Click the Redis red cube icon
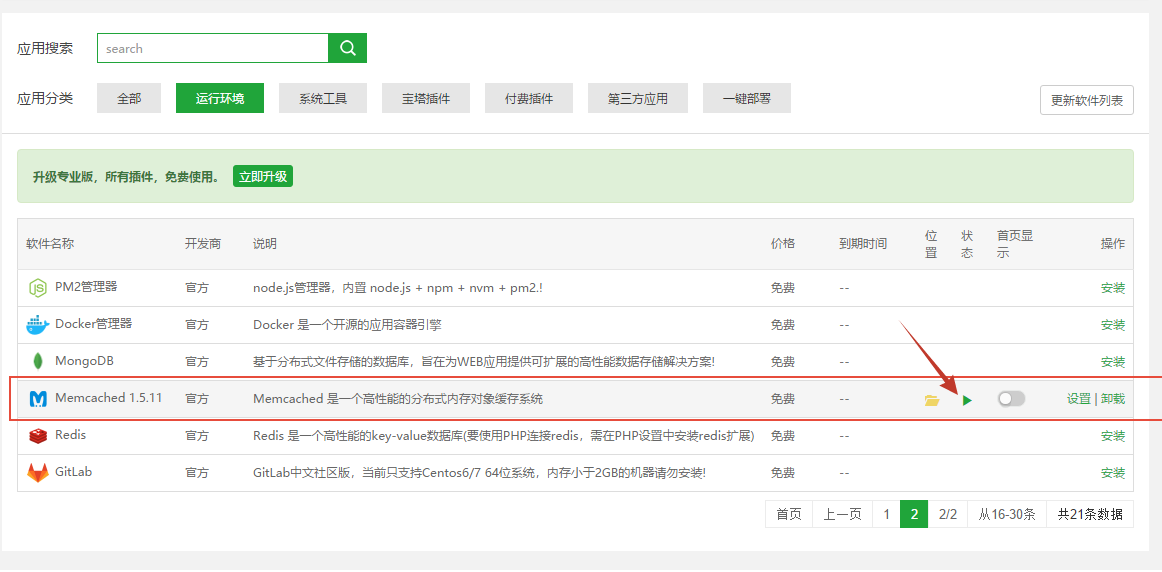This screenshot has height=572, width=1162. click(37, 436)
